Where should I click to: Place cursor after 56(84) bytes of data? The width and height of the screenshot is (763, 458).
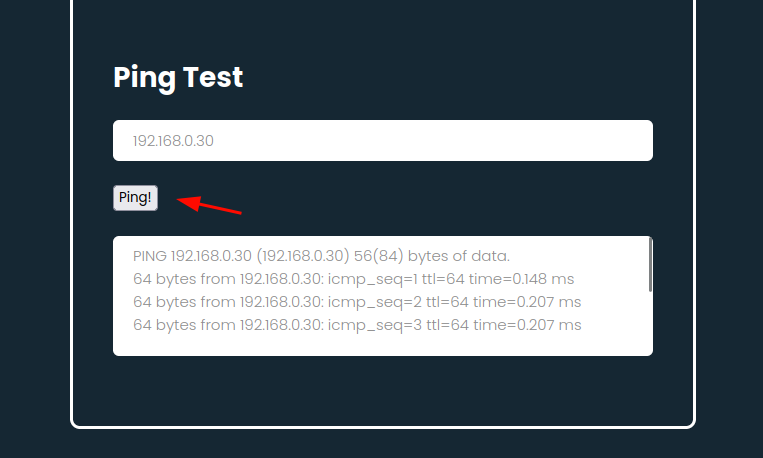(511, 256)
